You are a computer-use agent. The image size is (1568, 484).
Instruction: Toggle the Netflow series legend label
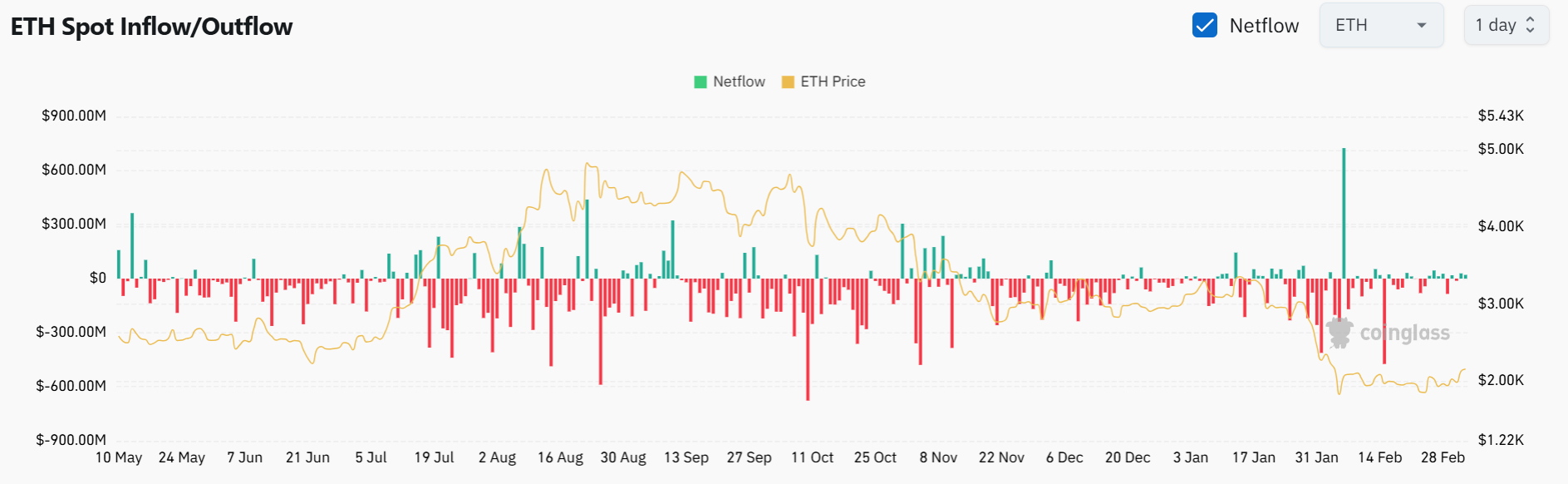click(739, 81)
